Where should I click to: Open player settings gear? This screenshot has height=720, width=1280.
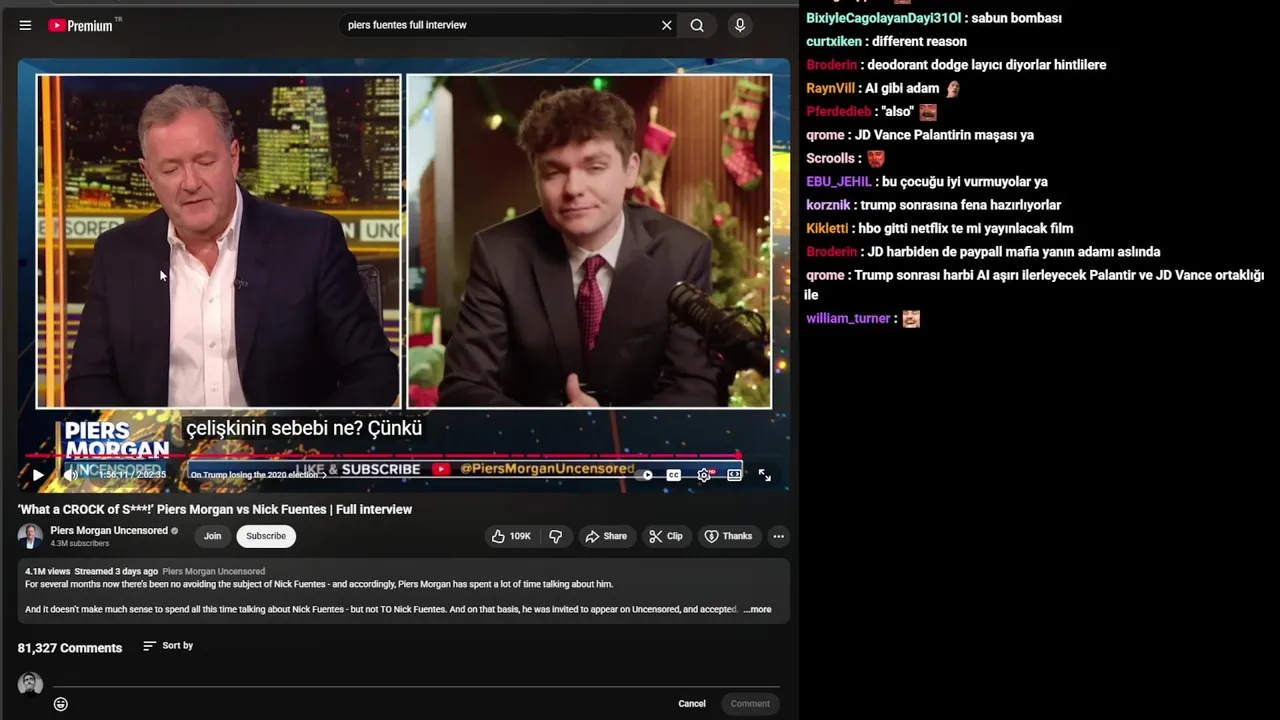pos(704,475)
